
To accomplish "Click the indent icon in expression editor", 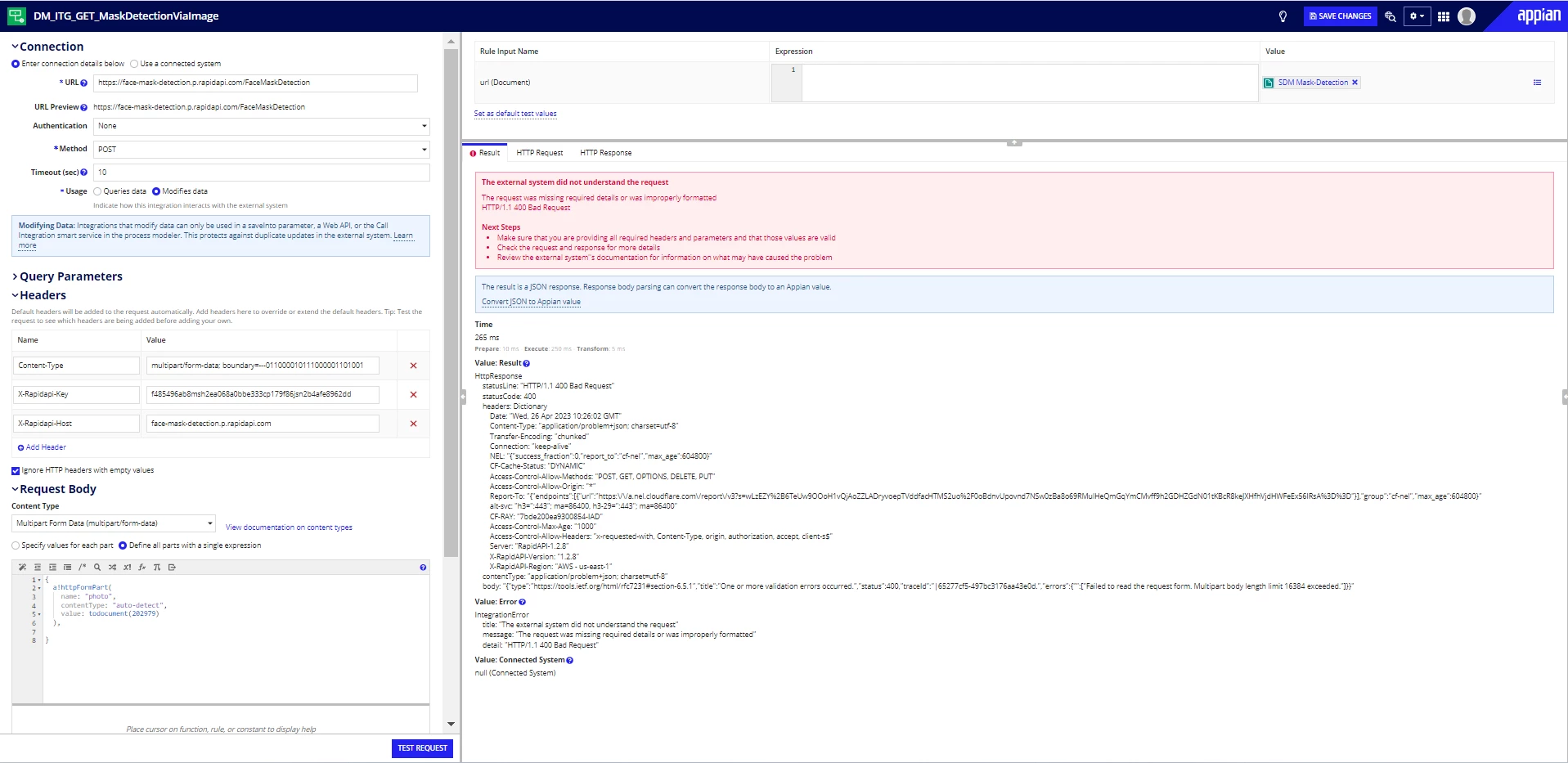I will coord(52,567).
